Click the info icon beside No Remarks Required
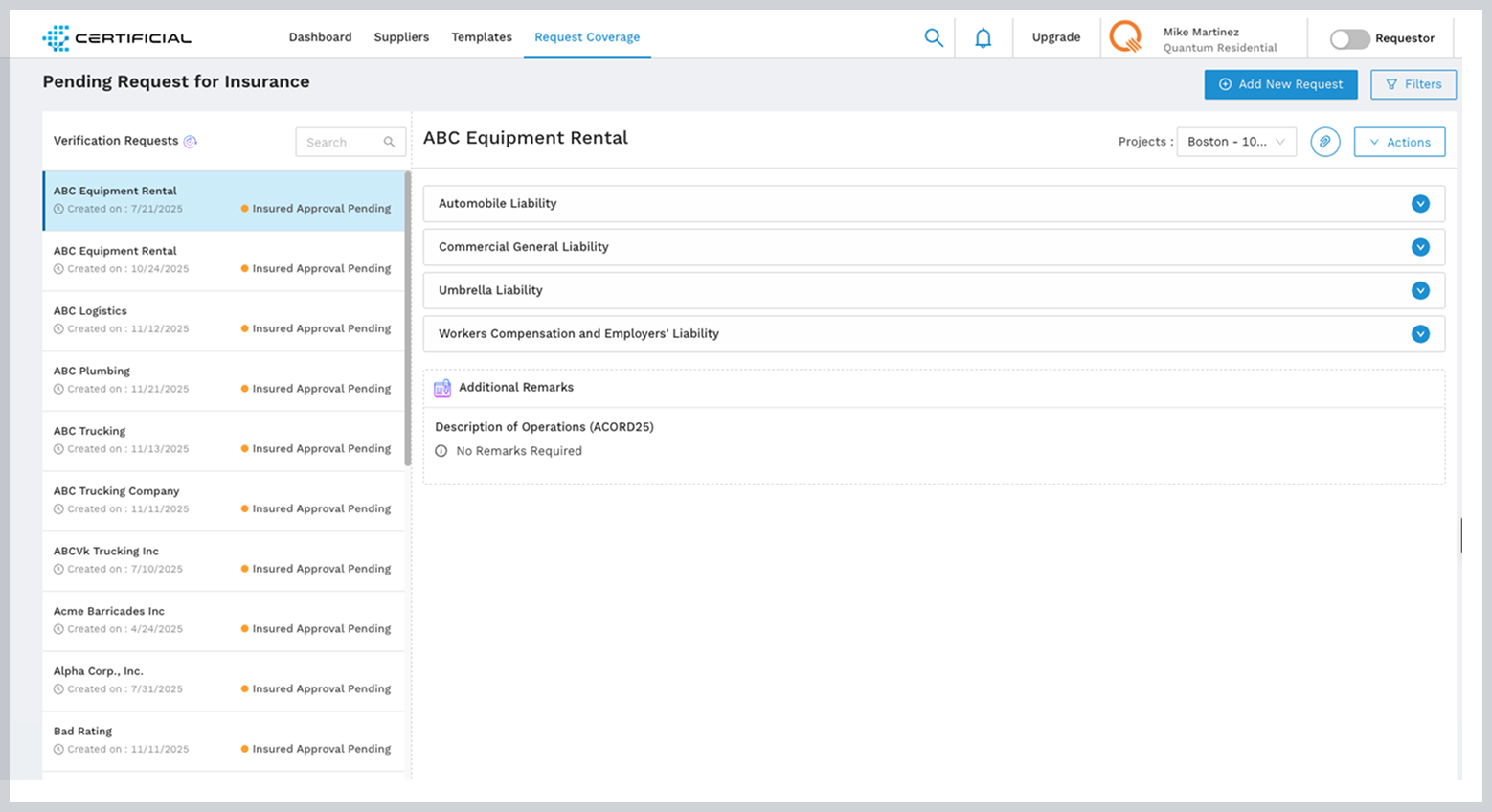Viewport: 1492px width, 812px height. (441, 451)
